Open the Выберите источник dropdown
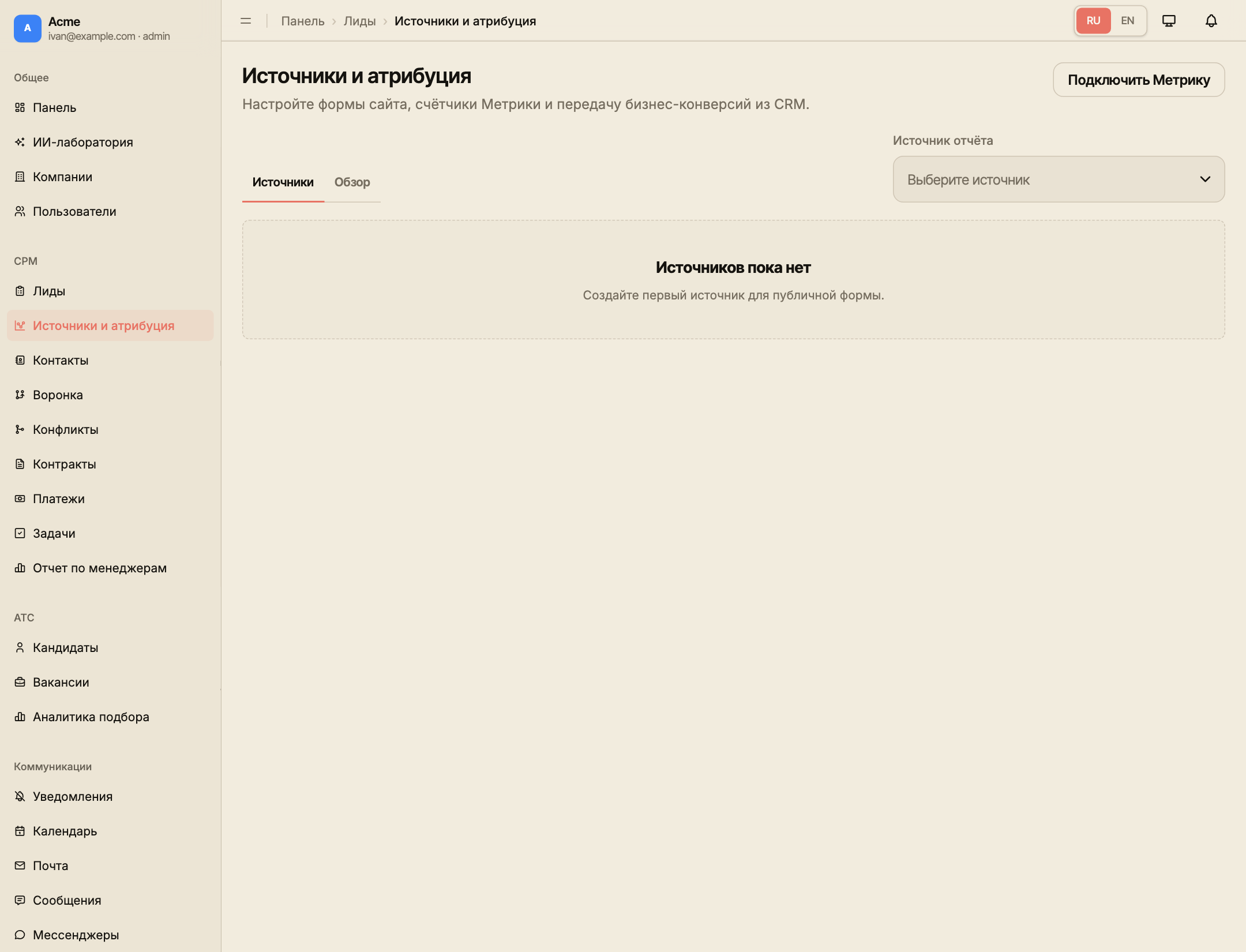Screen dimensions: 1246x952 tap(1059, 179)
